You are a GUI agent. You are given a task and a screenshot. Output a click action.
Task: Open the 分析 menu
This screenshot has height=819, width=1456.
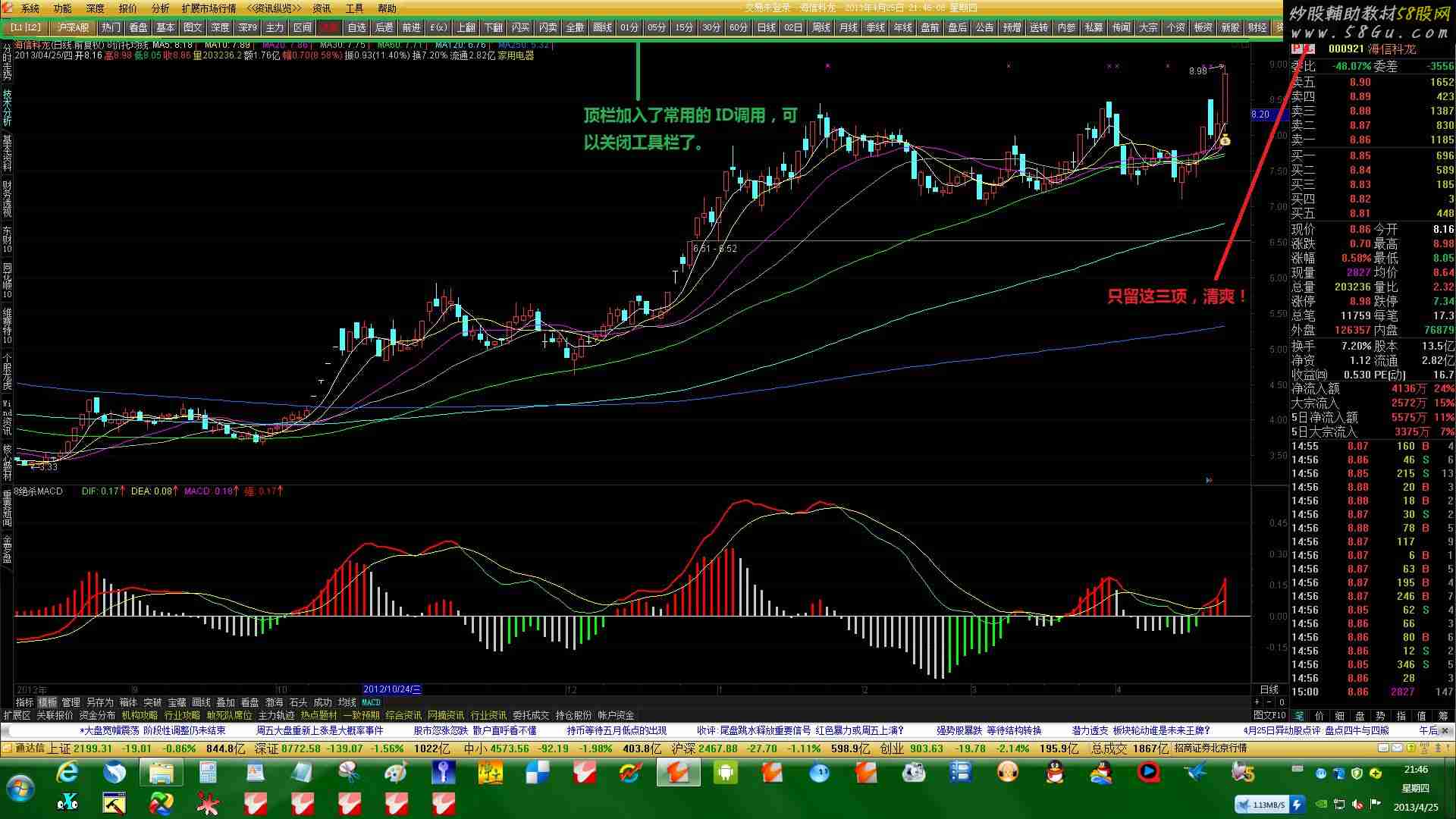click(160, 8)
